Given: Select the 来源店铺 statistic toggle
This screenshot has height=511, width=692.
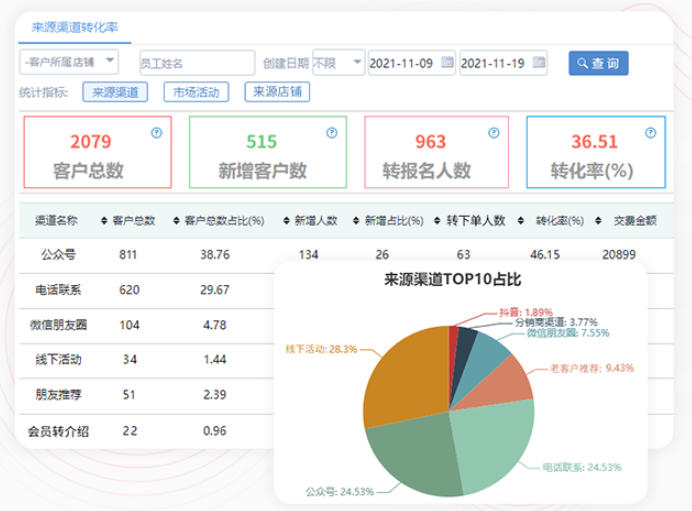Looking at the screenshot, I should [x=277, y=92].
